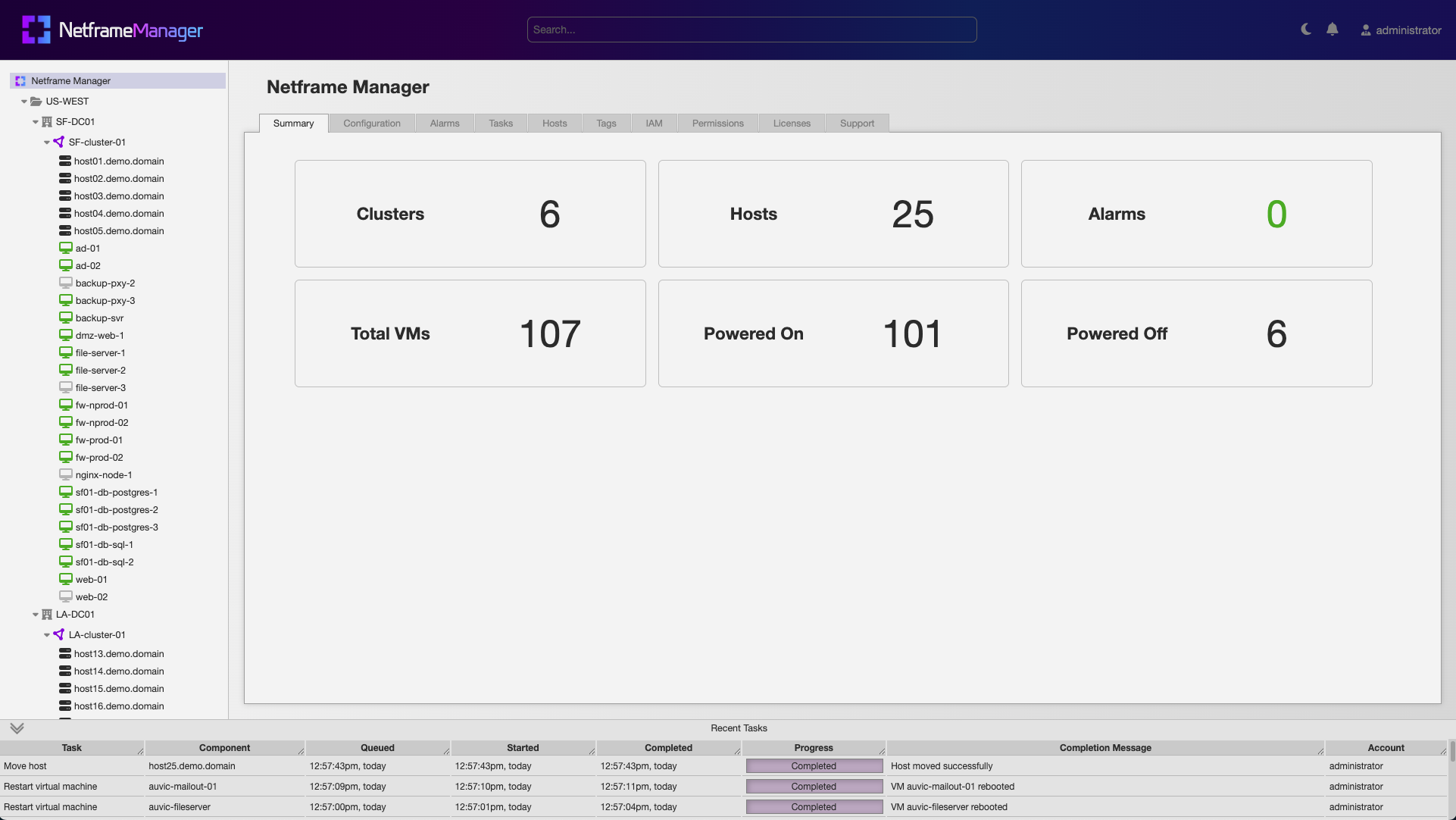Open the Permissions tab
This screenshot has height=820, width=1456.
(717, 123)
